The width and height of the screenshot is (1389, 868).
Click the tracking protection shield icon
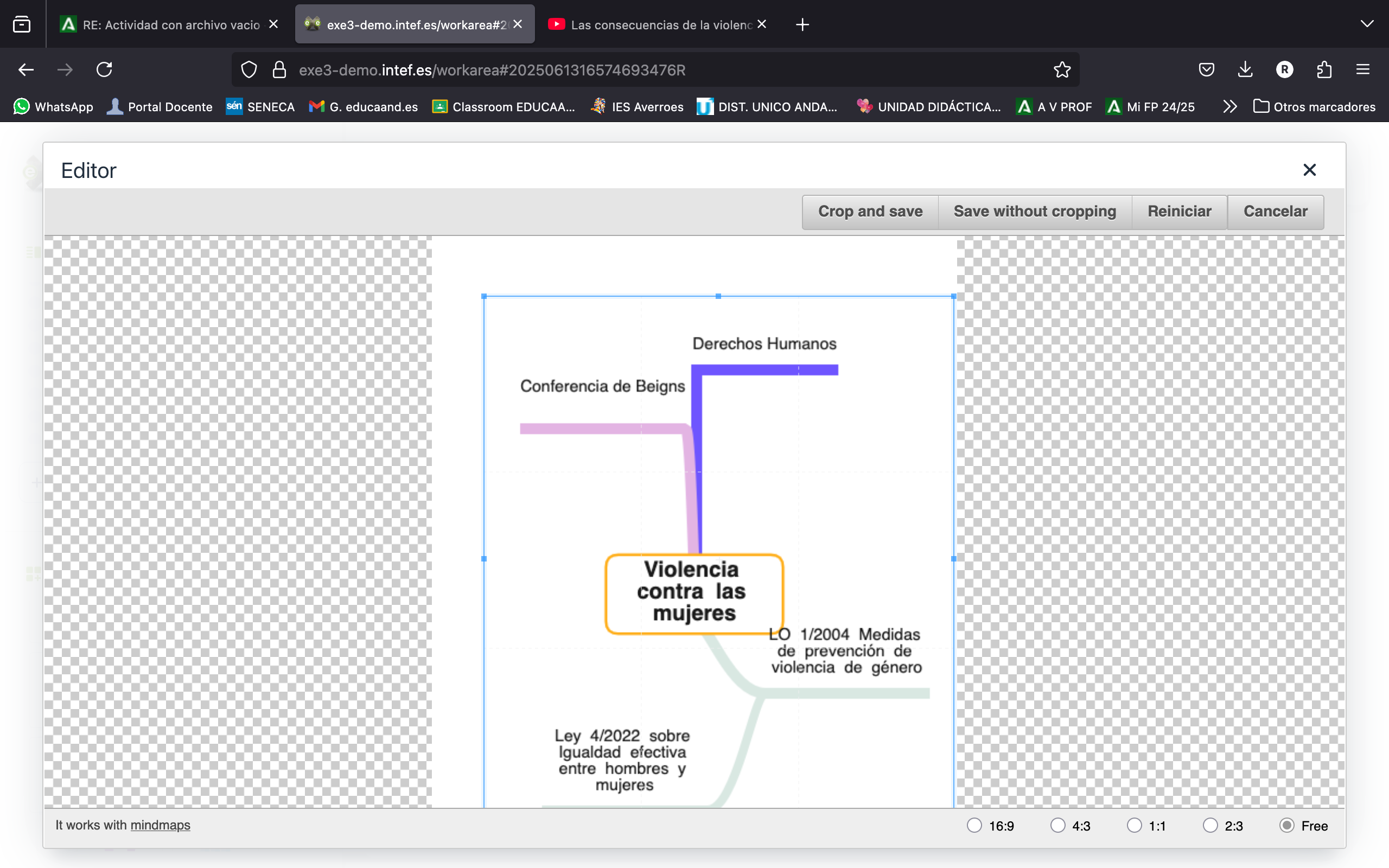(x=249, y=70)
